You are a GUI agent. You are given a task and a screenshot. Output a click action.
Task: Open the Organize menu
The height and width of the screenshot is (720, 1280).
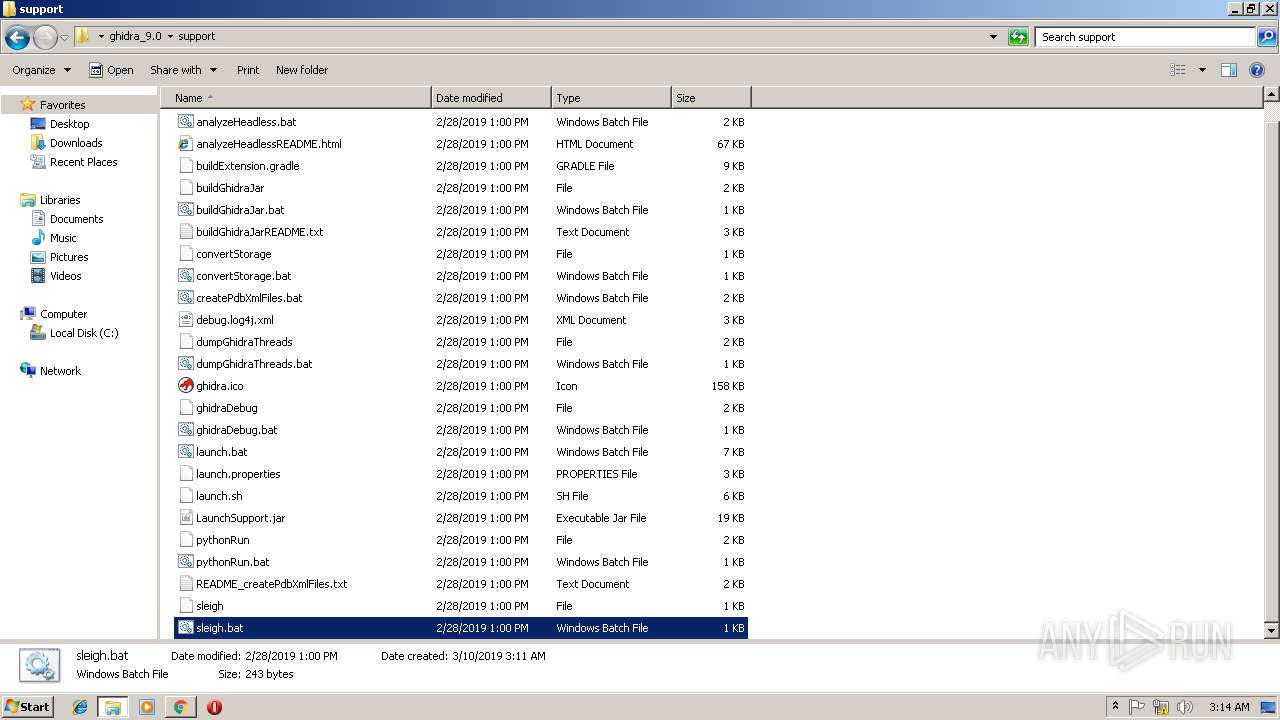[41, 70]
